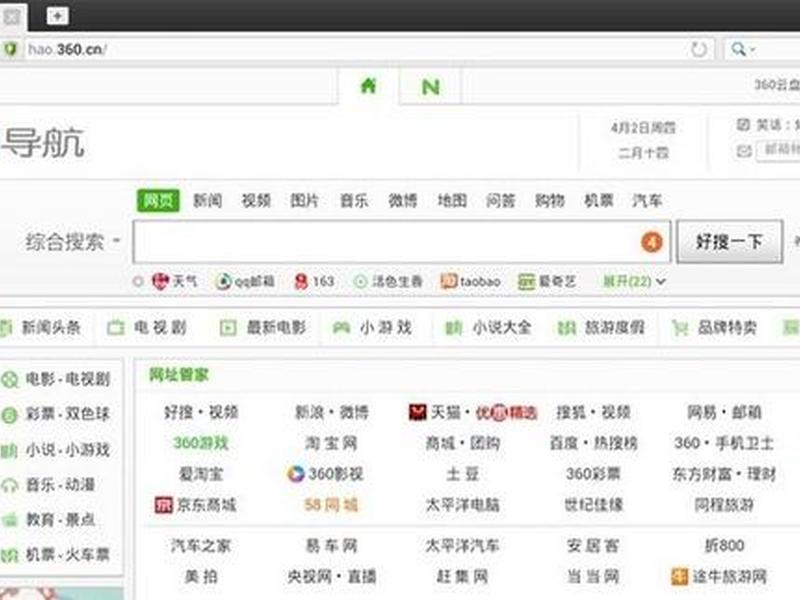Image resolution: width=800 pixels, height=600 pixels.
Task: Click the 4月2日 date display
Action: coord(643,128)
